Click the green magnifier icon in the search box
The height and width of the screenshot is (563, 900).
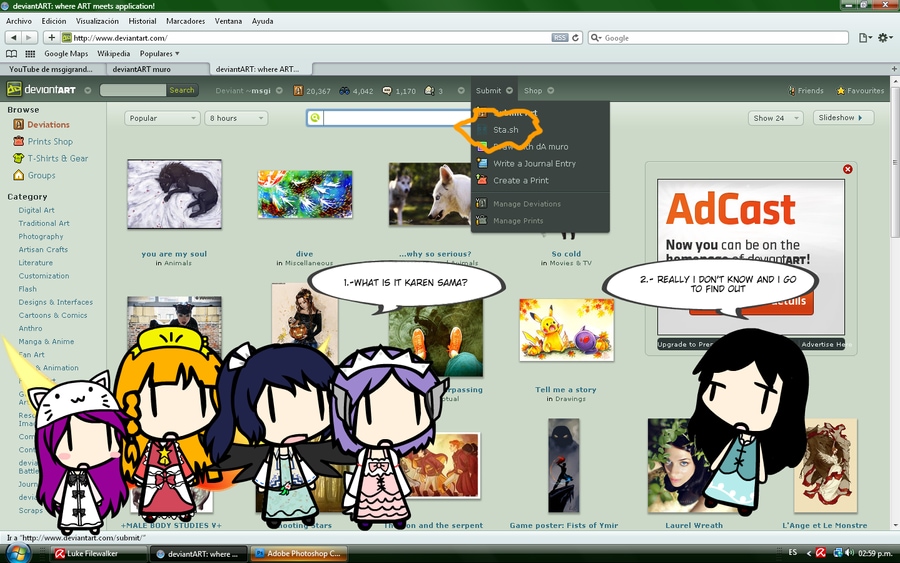[315, 118]
